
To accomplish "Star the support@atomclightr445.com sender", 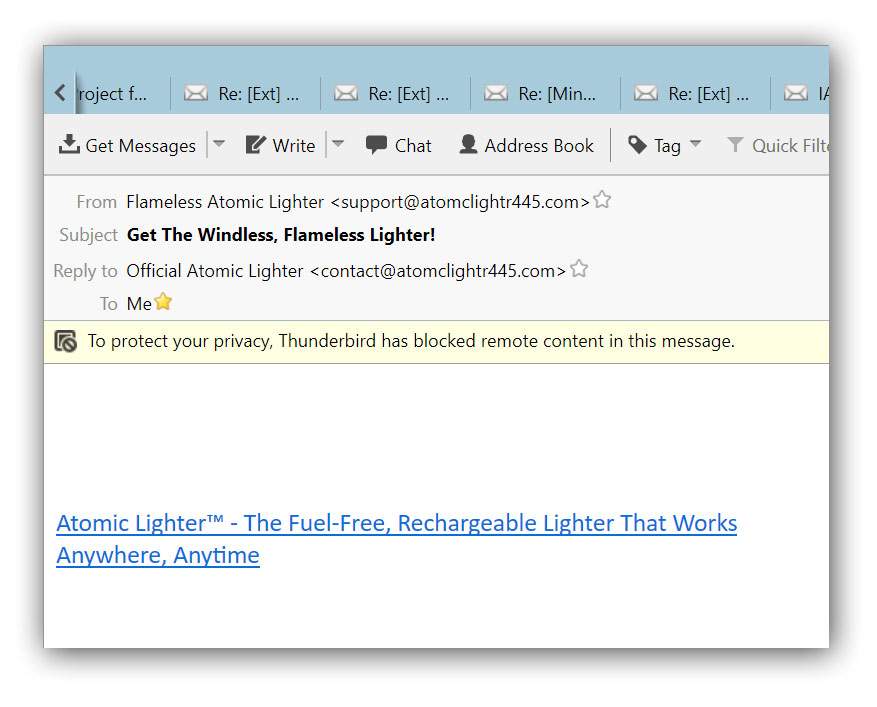I will pos(602,200).
